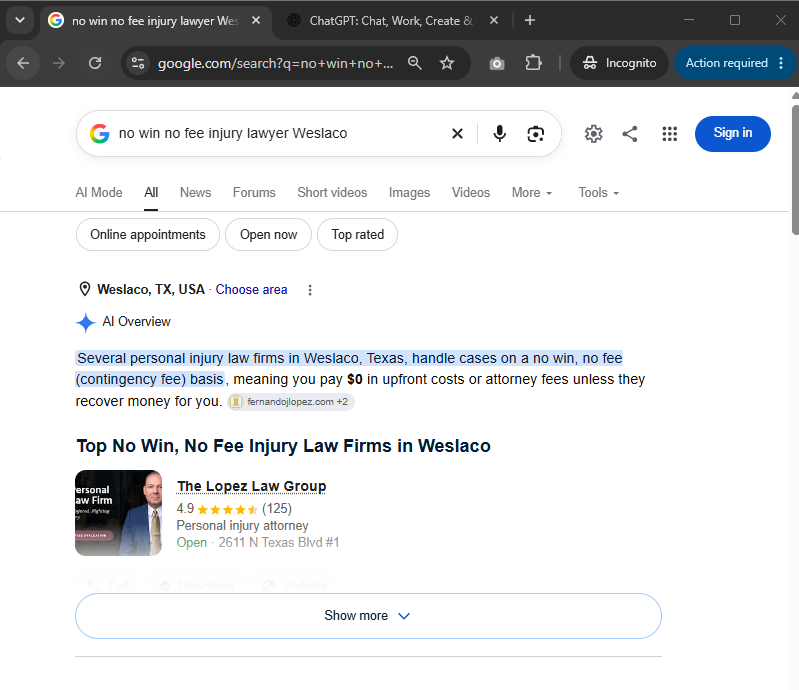Open the Forums results tab
Viewport: 799px width, 690px height.
tap(254, 193)
